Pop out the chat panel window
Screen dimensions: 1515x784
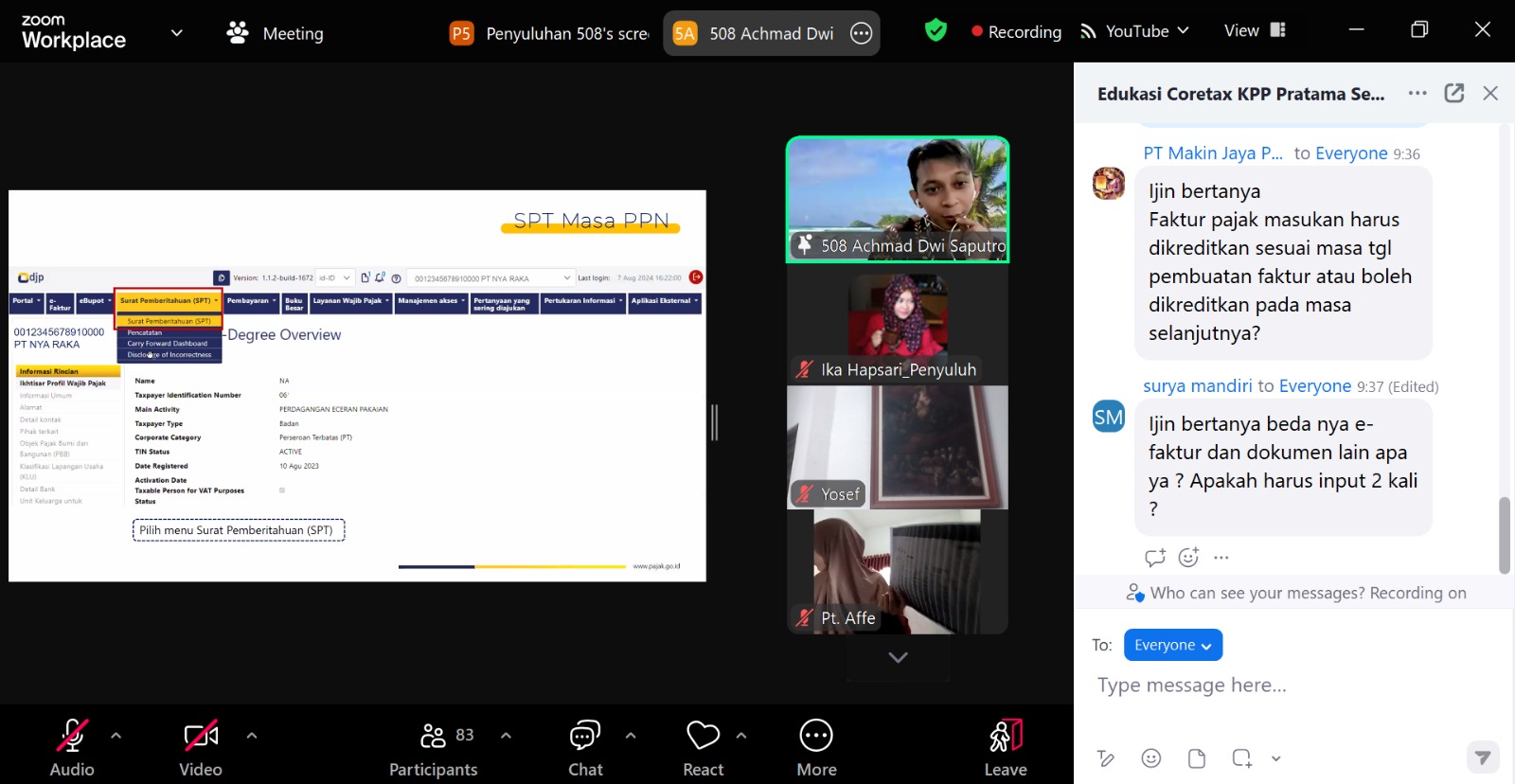coord(1453,93)
